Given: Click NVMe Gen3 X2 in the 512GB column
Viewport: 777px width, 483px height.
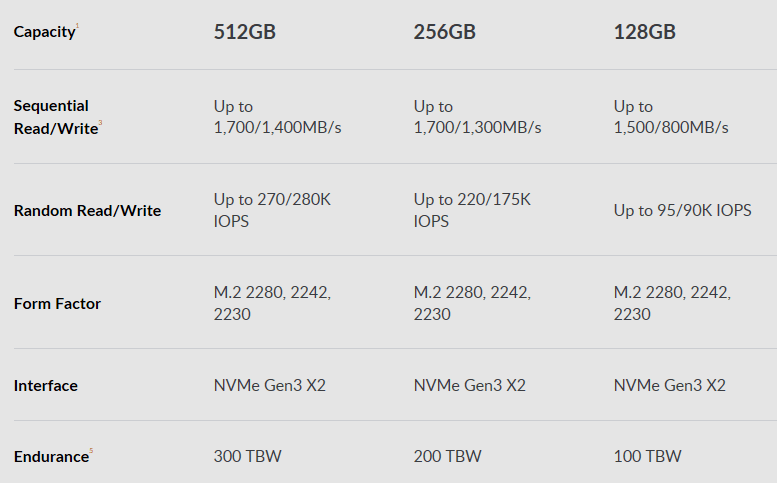Looking at the screenshot, I should [x=269, y=386].
